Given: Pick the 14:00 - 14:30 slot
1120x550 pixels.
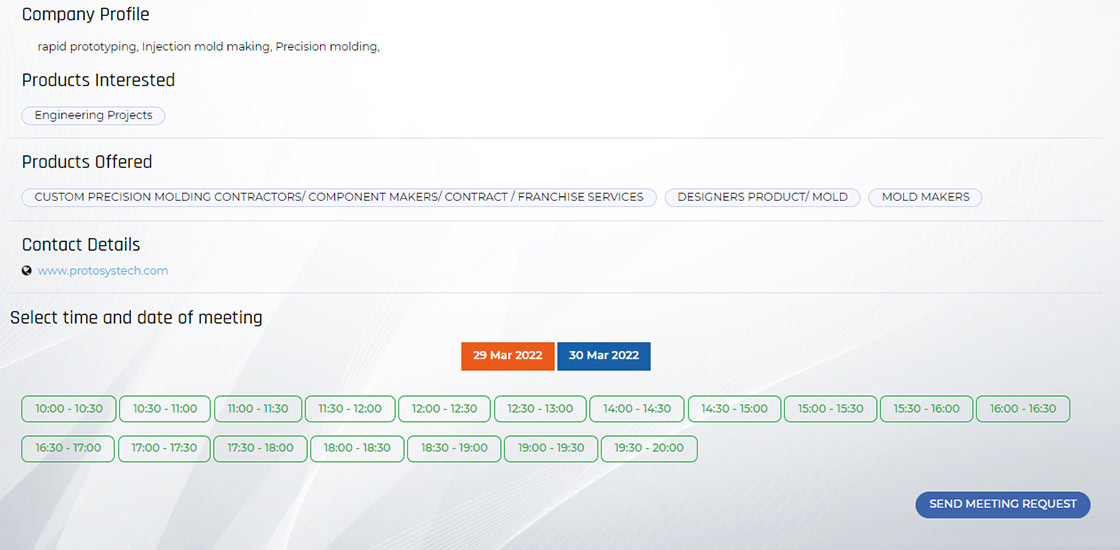Looking at the screenshot, I should [637, 409].
